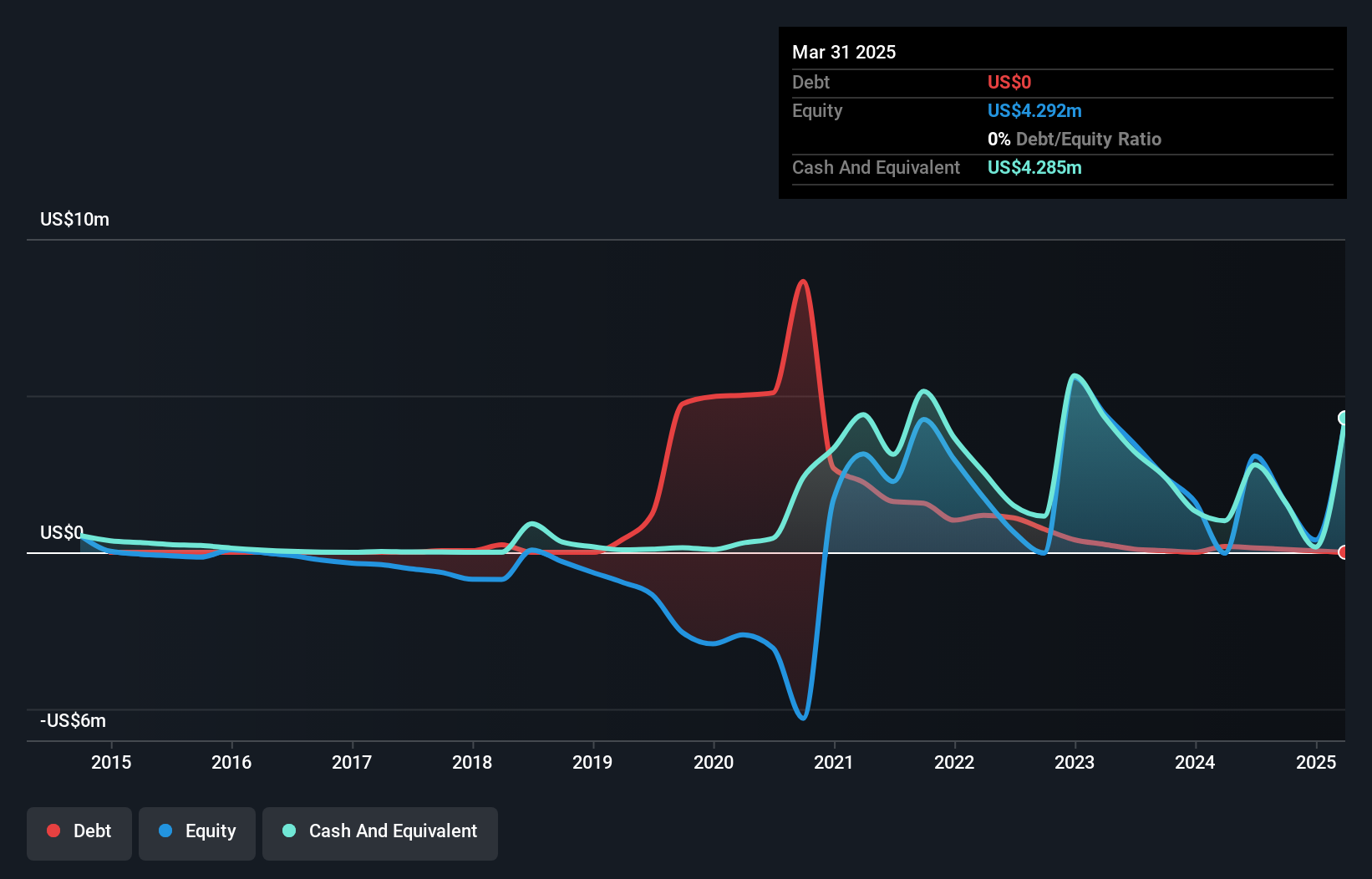1372x879 pixels.
Task: Click the Debt/Equity Ratio text in tooltip
Action: click(1089, 139)
